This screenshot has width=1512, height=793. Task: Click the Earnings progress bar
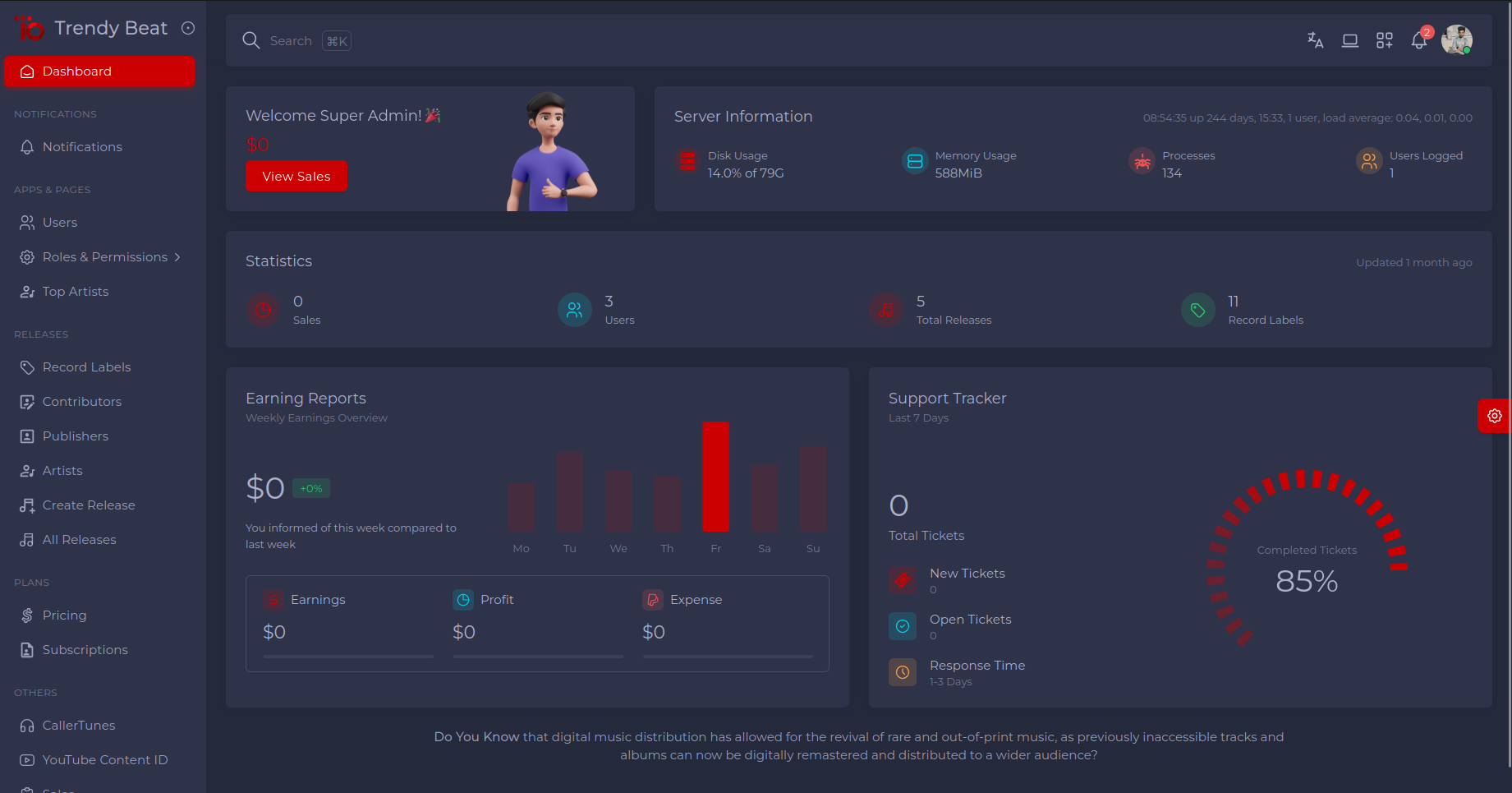[x=348, y=657]
